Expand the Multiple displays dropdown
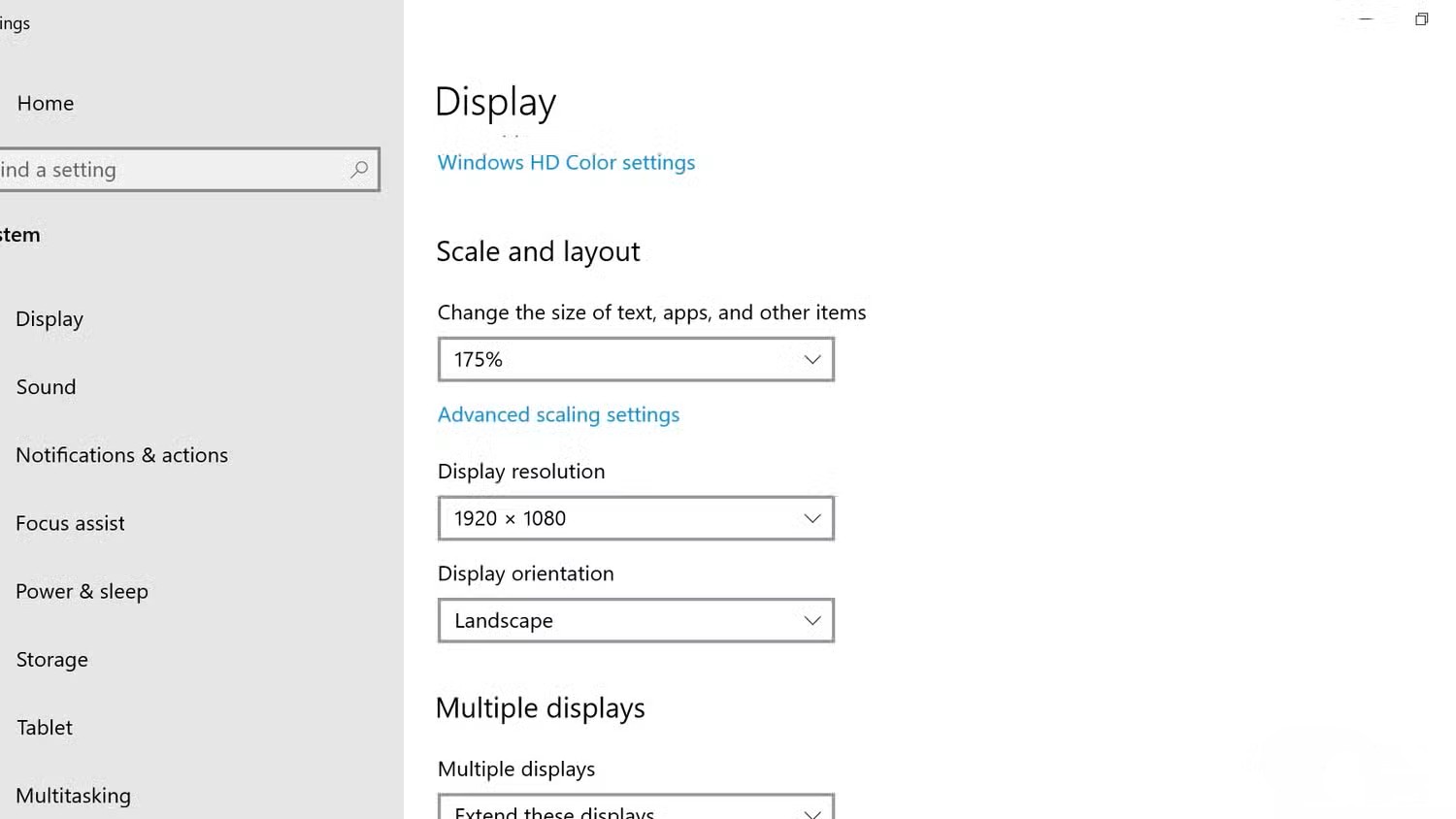The width and height of the screenshot is (1456, 819). [x=635, y=809]
